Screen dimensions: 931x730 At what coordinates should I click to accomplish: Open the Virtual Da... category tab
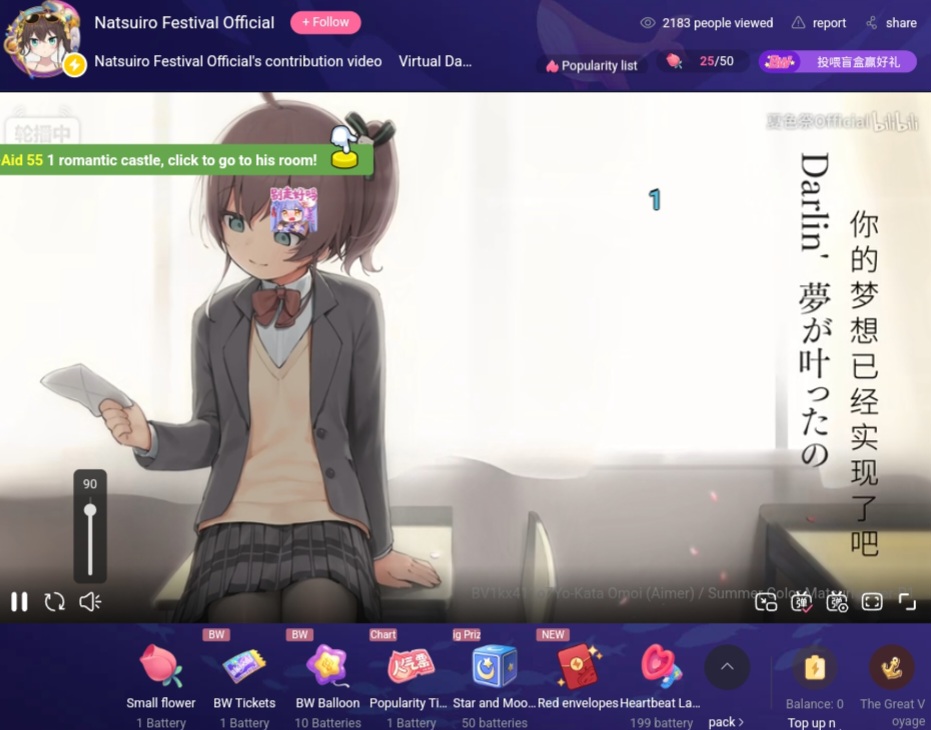(435, 61)
